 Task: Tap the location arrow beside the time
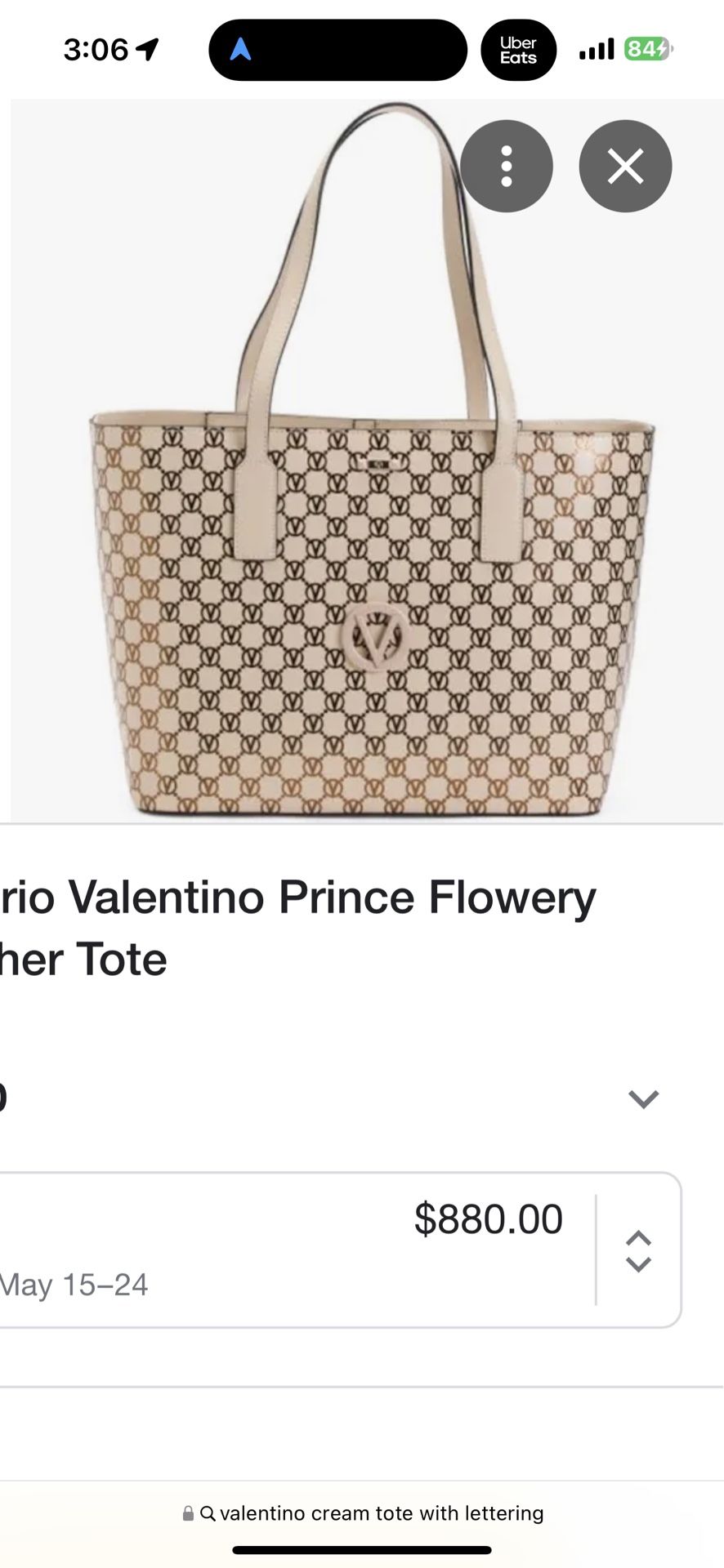click(x=147, y=50)
